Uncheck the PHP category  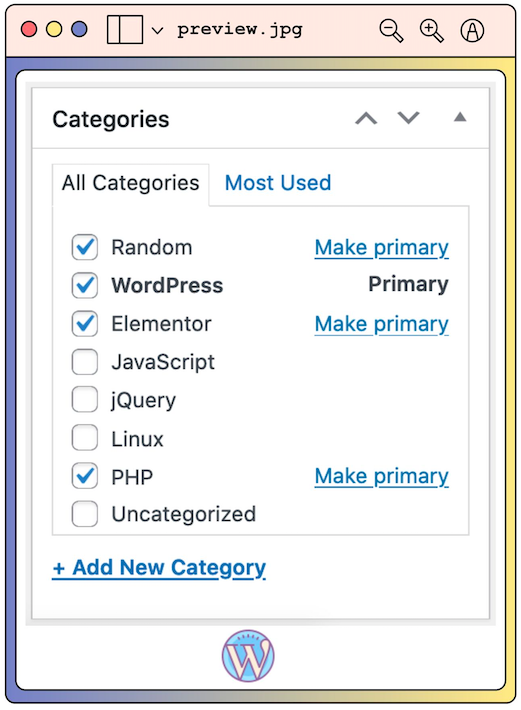(x=85, y=476)
